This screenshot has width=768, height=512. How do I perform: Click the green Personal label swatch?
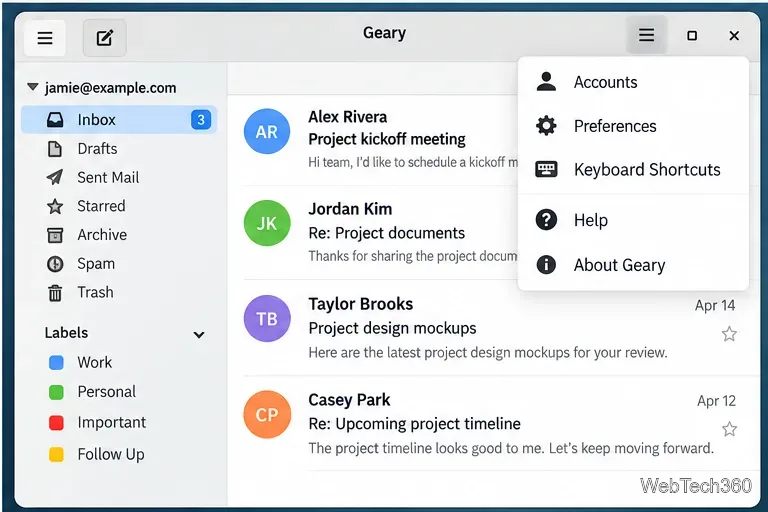click(x=56, y=392)
